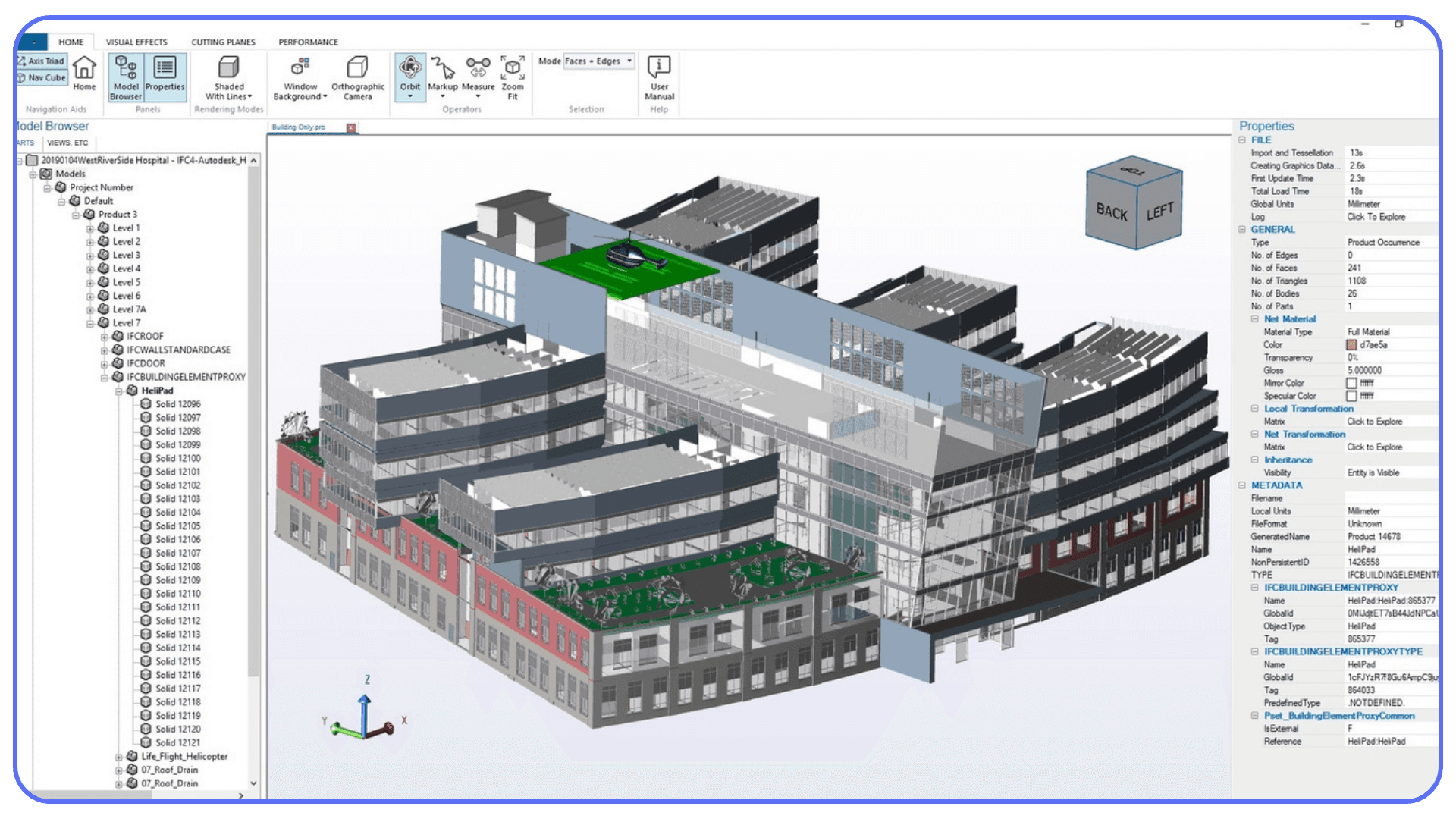Select Solid 12110 in the HeliPad tree
This screenshot has width=1456, height=819.
pyautogui.click(x=177, y=593)
